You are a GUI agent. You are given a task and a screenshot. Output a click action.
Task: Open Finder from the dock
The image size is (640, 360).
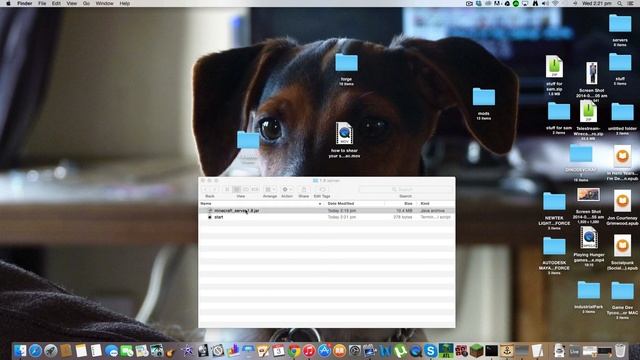pyautogui.click(x=20, y=350)
